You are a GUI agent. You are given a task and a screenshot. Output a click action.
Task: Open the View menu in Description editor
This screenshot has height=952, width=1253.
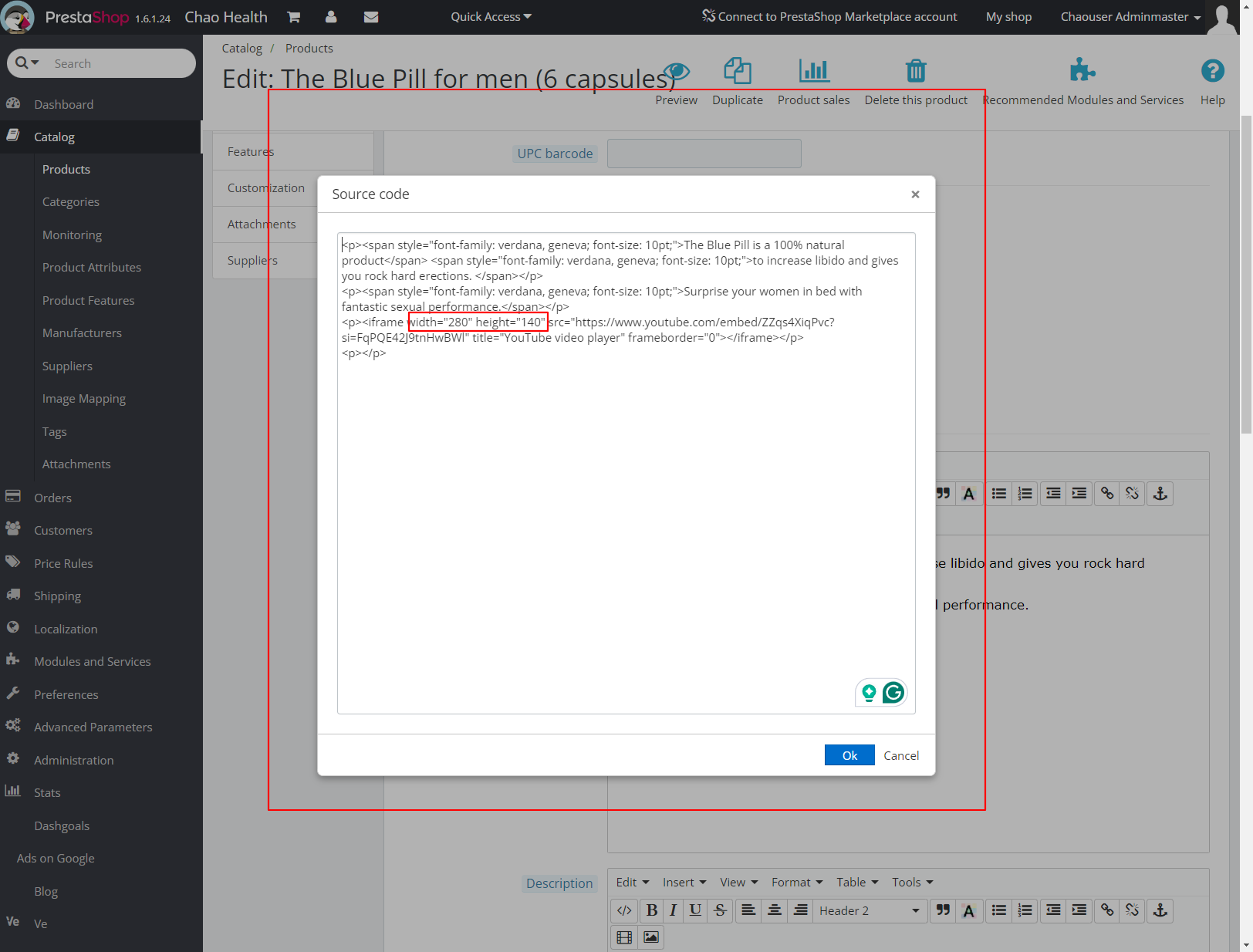[739, 883]
